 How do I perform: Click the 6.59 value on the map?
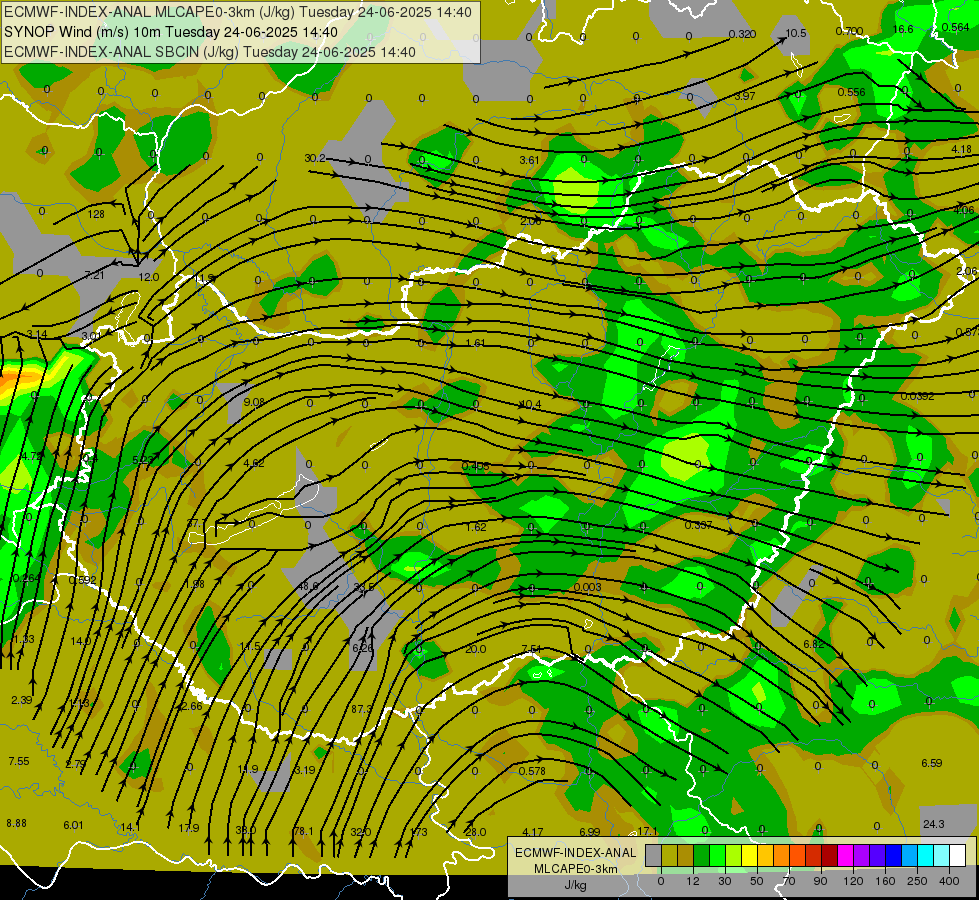click(x=932, y=763)
